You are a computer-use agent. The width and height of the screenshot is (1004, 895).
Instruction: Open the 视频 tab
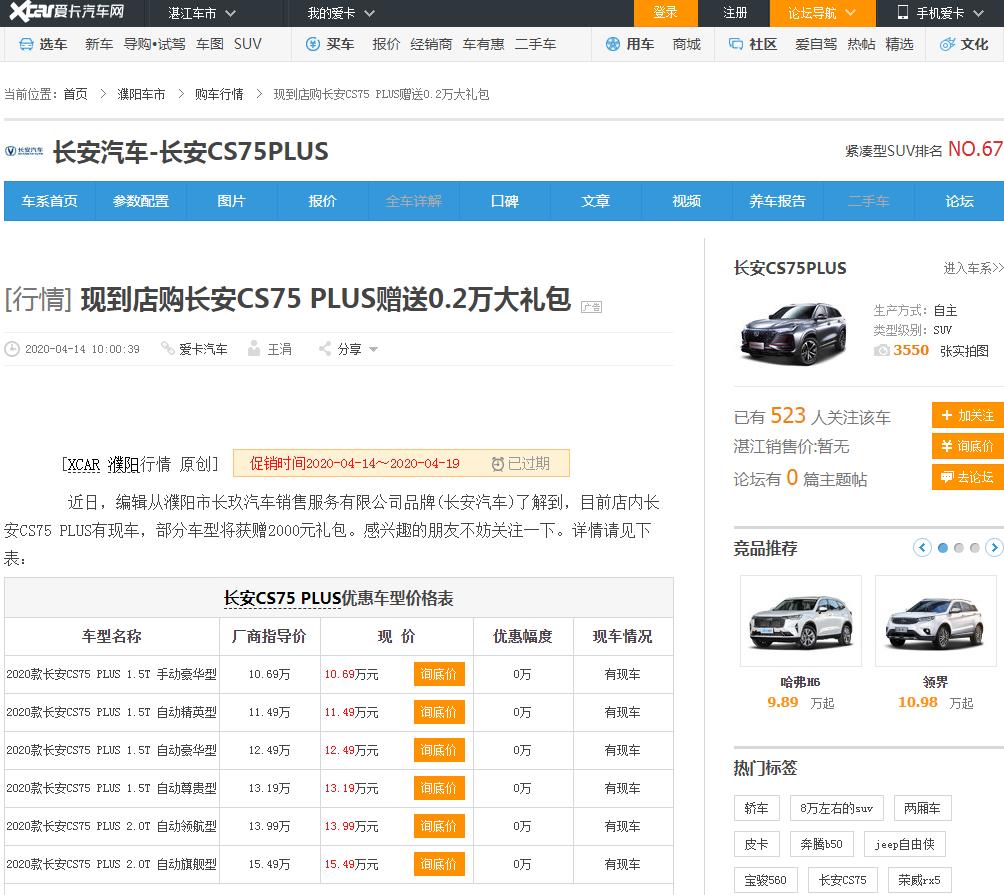[686, 201]
